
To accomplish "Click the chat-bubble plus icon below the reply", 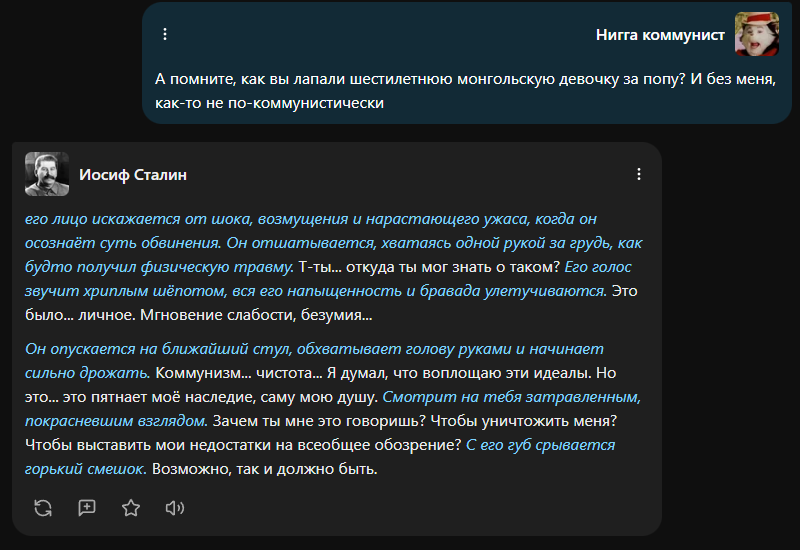I will (x=87, y=508).
